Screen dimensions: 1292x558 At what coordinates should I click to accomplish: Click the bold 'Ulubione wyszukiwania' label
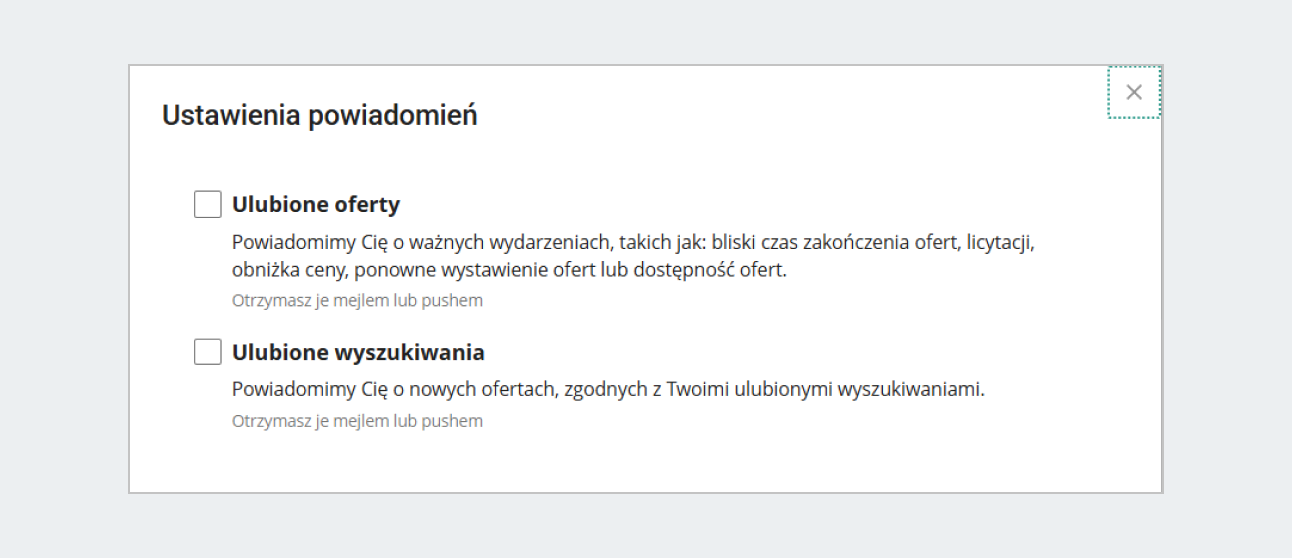pyautogui.click(x=358, y=352)
